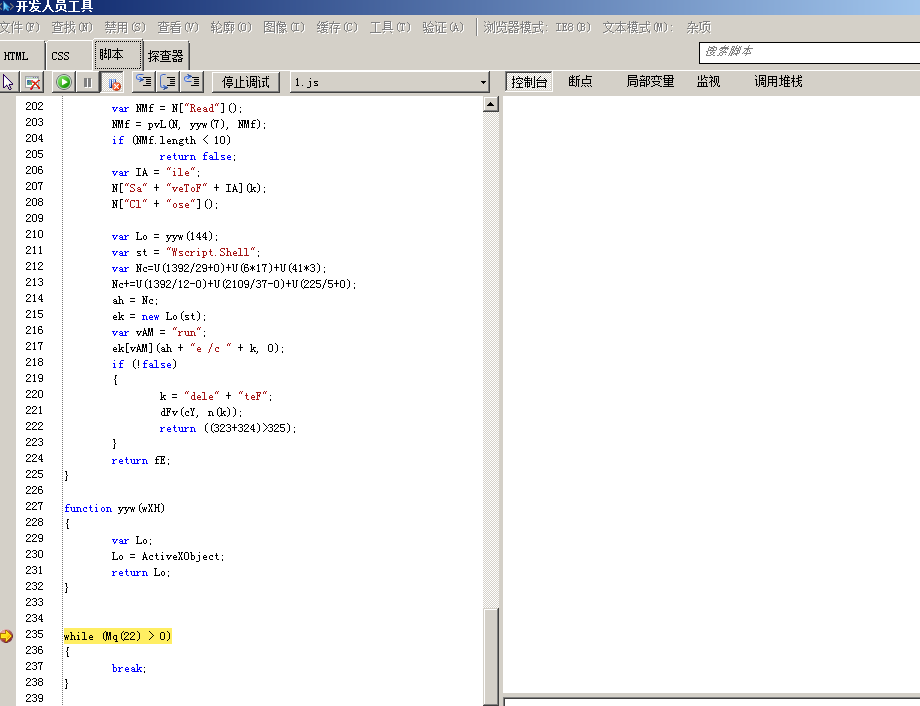Open the 断点 breakpoints pane tab
This screenshot has height=706, width=920.
click(580, 82)
